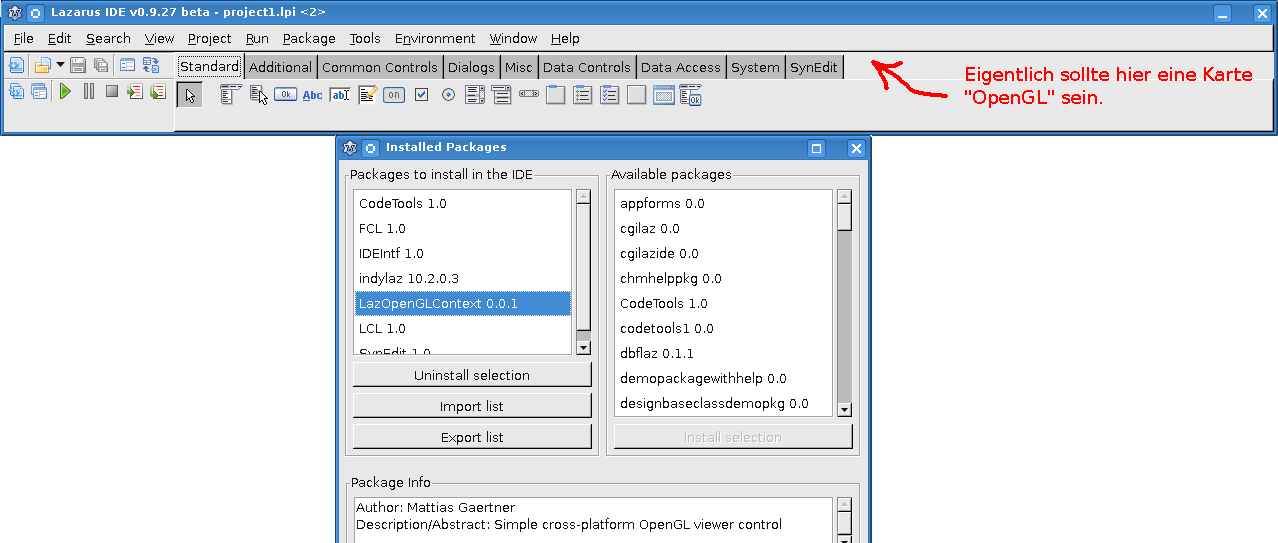Click the Export list button
The image size is (1278, 543).
[x=472, y=437]
